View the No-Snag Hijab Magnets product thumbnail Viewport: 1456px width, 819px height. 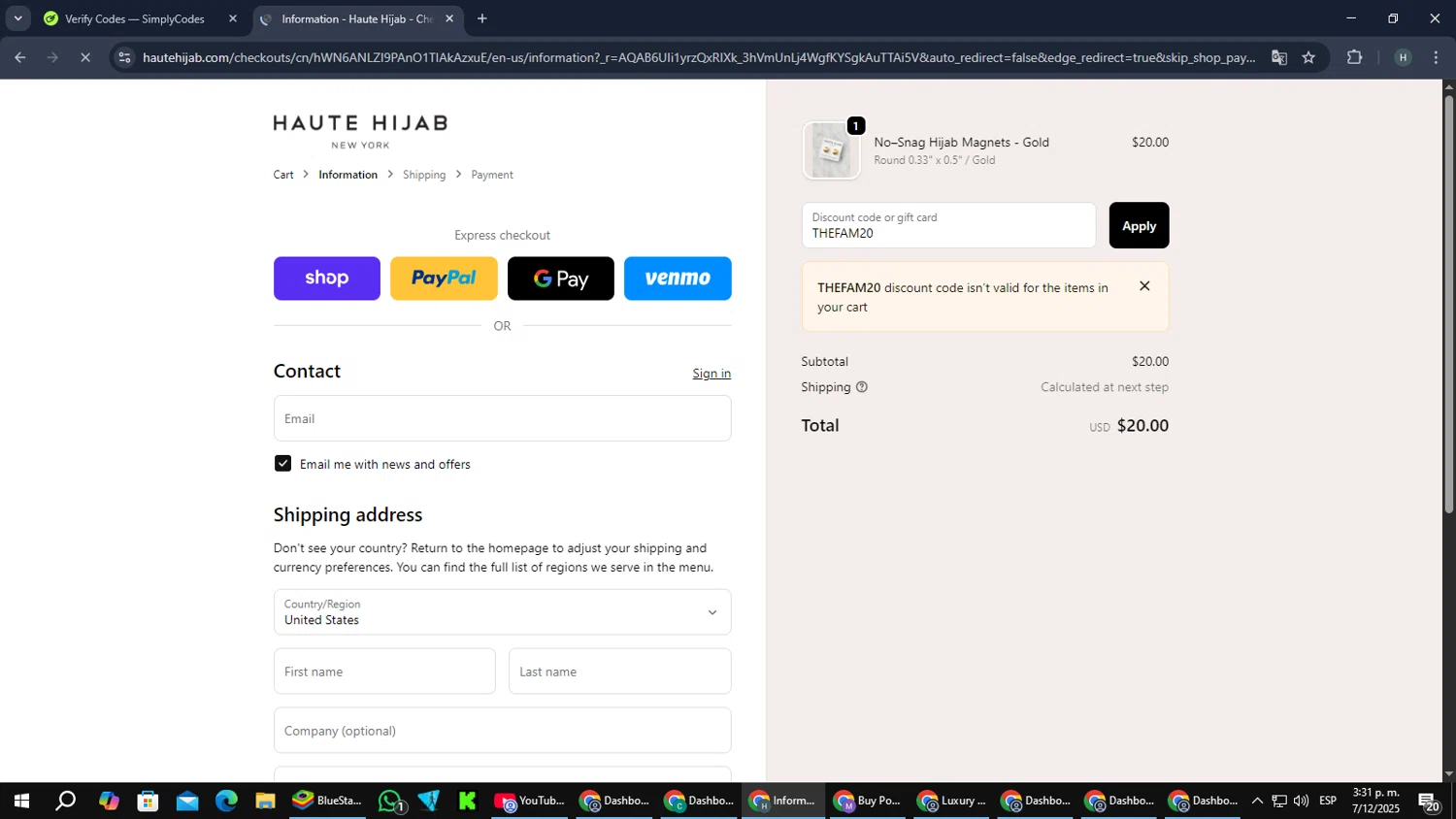pos(831,150)
